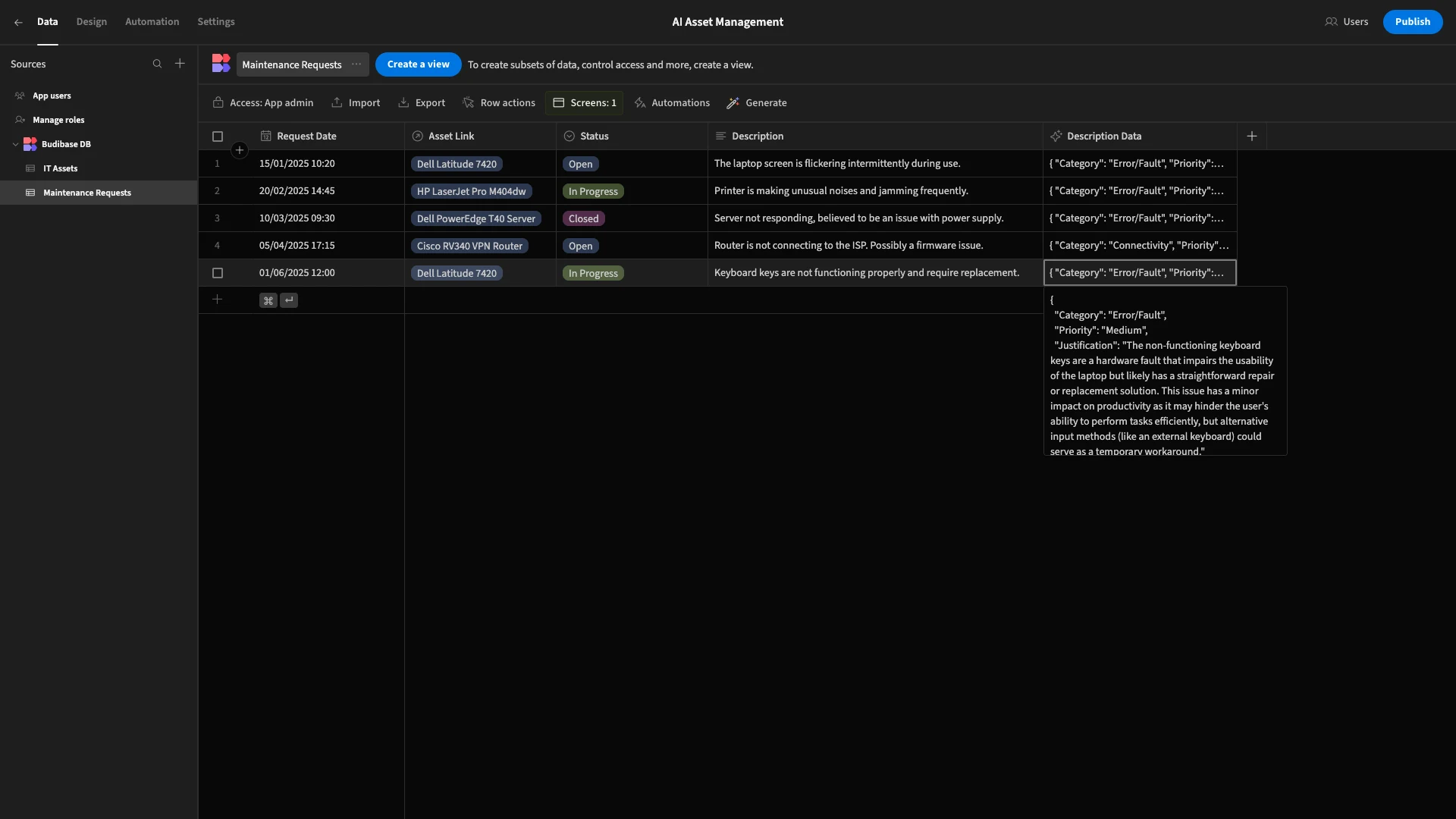This screenshot has width=1456, height=819.
Task: Search sources with magnifier icon
Action: tap(157, 64)
